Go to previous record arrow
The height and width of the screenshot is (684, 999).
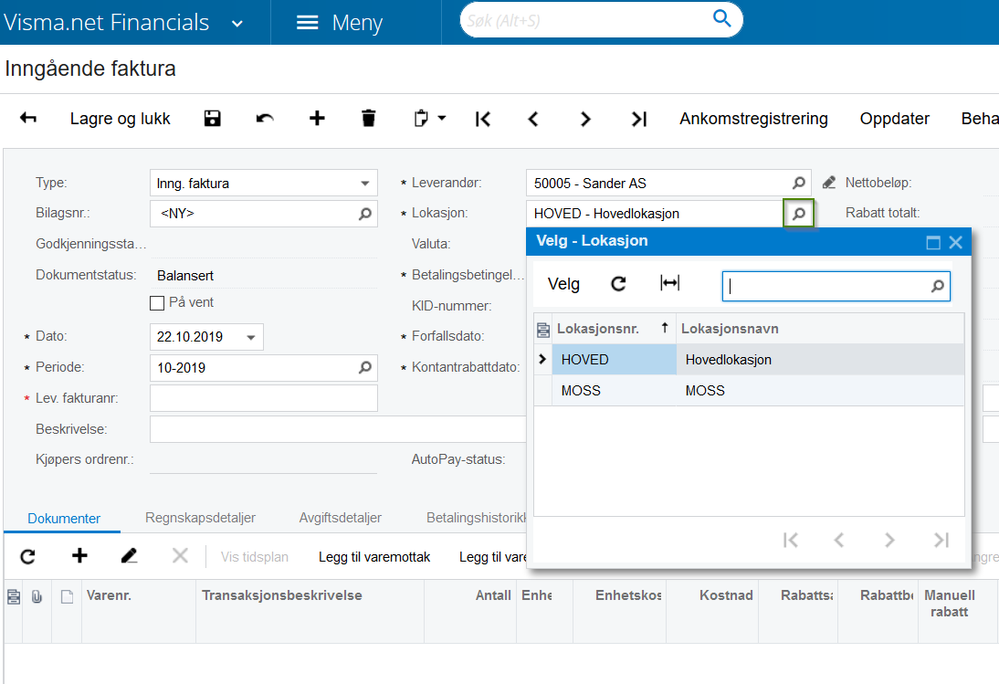tap(534, 119)
